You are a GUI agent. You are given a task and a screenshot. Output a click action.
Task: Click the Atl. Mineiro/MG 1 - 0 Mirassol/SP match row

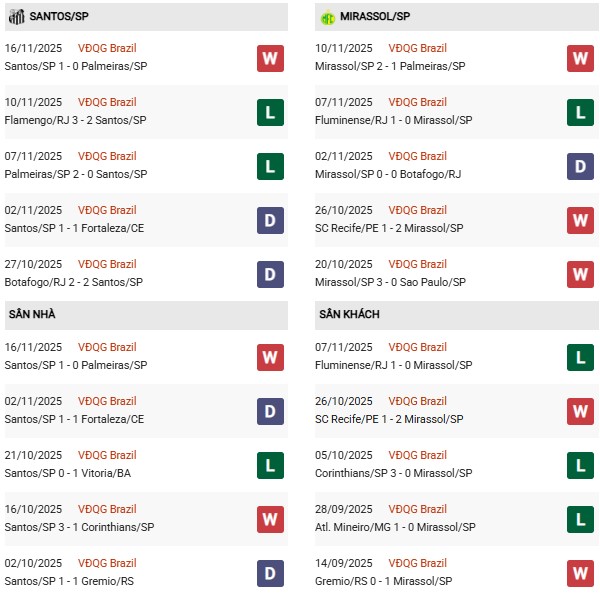pos(393,527)
